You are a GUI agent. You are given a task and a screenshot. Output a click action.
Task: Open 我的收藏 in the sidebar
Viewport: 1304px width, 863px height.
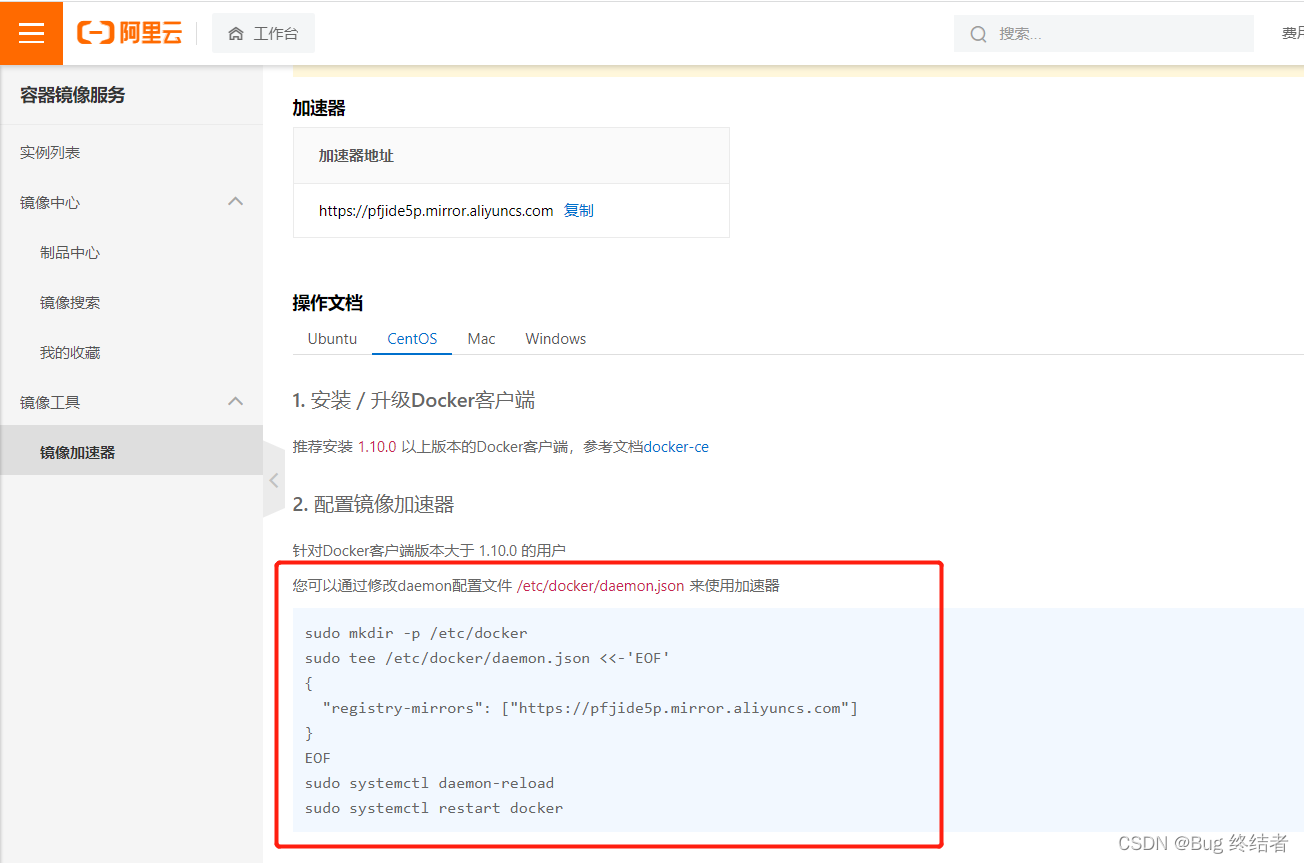pyautogui.click(x=70, y=353)
